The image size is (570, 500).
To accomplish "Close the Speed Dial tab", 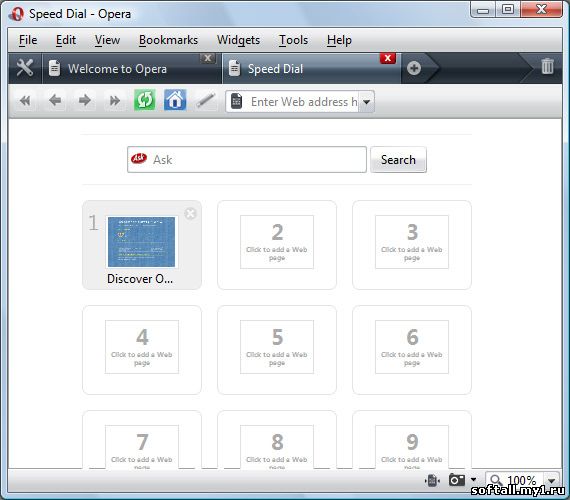I will click(x=388, y=58).
